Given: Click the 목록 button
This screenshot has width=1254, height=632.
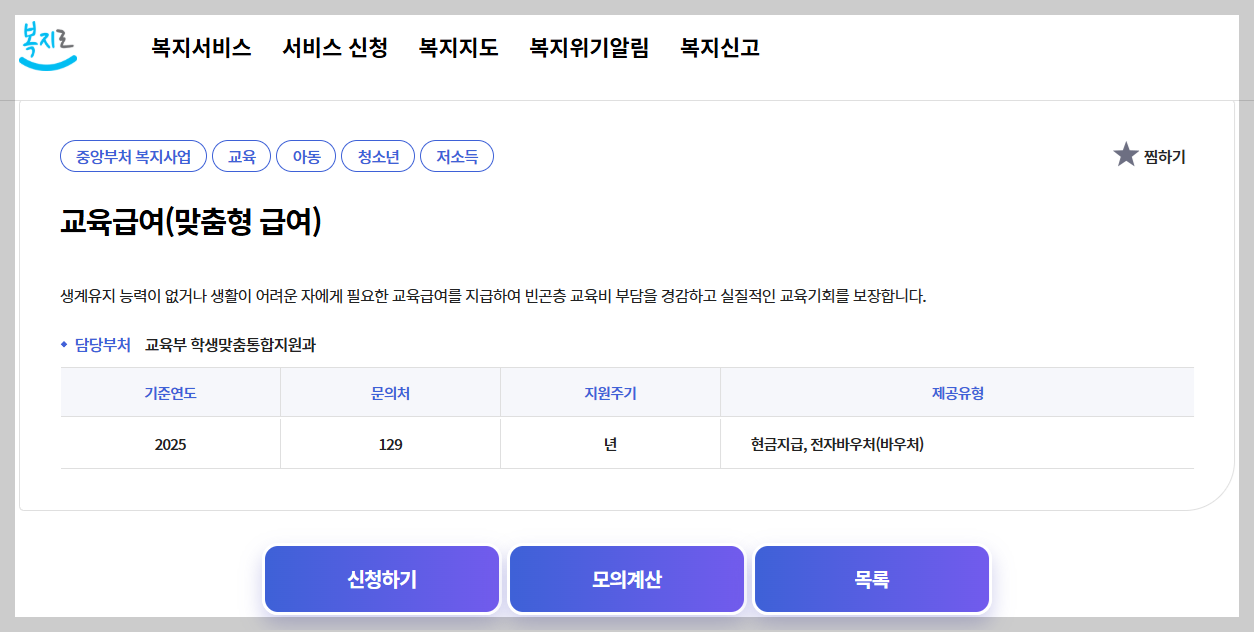Looking at the screenshot, I should click(x=871, y=578).
